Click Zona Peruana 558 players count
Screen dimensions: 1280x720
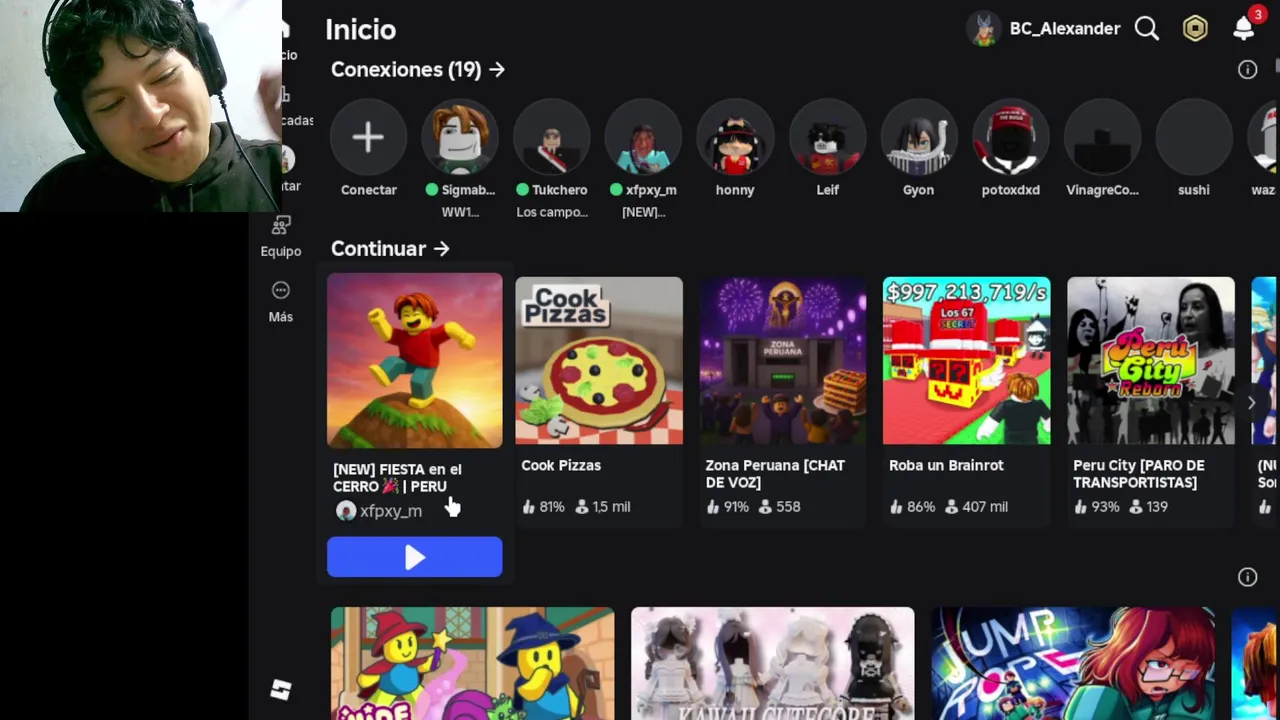click(788, 507)
